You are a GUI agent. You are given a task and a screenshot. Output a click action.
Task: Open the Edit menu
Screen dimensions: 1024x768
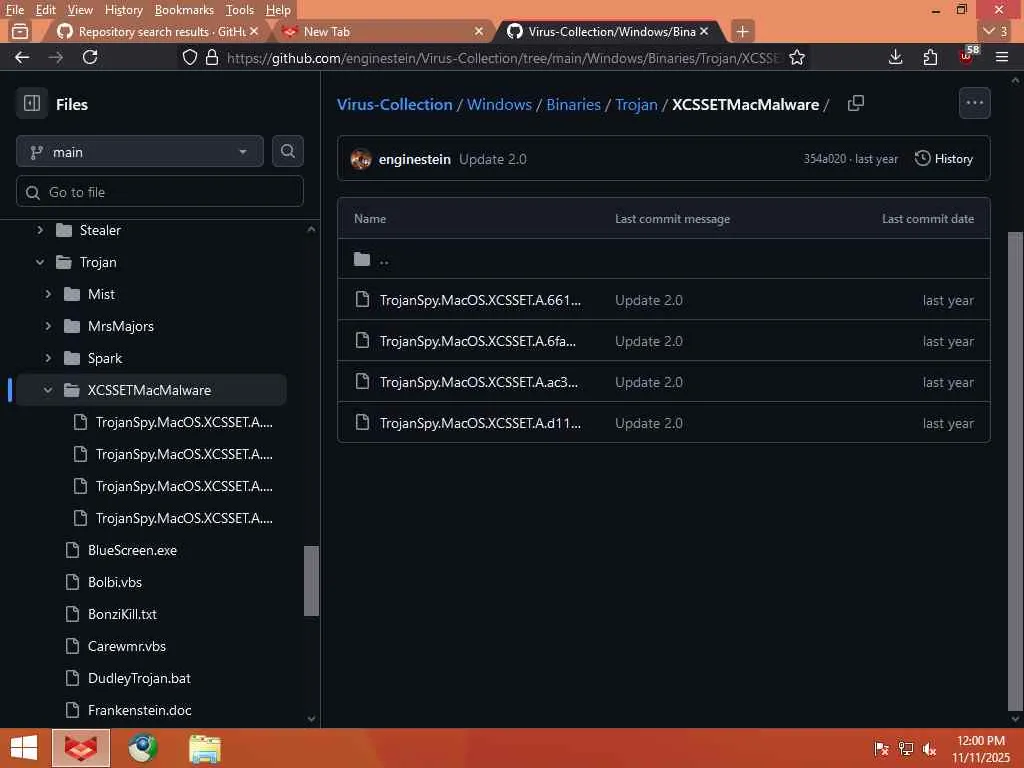pos(45,10)
